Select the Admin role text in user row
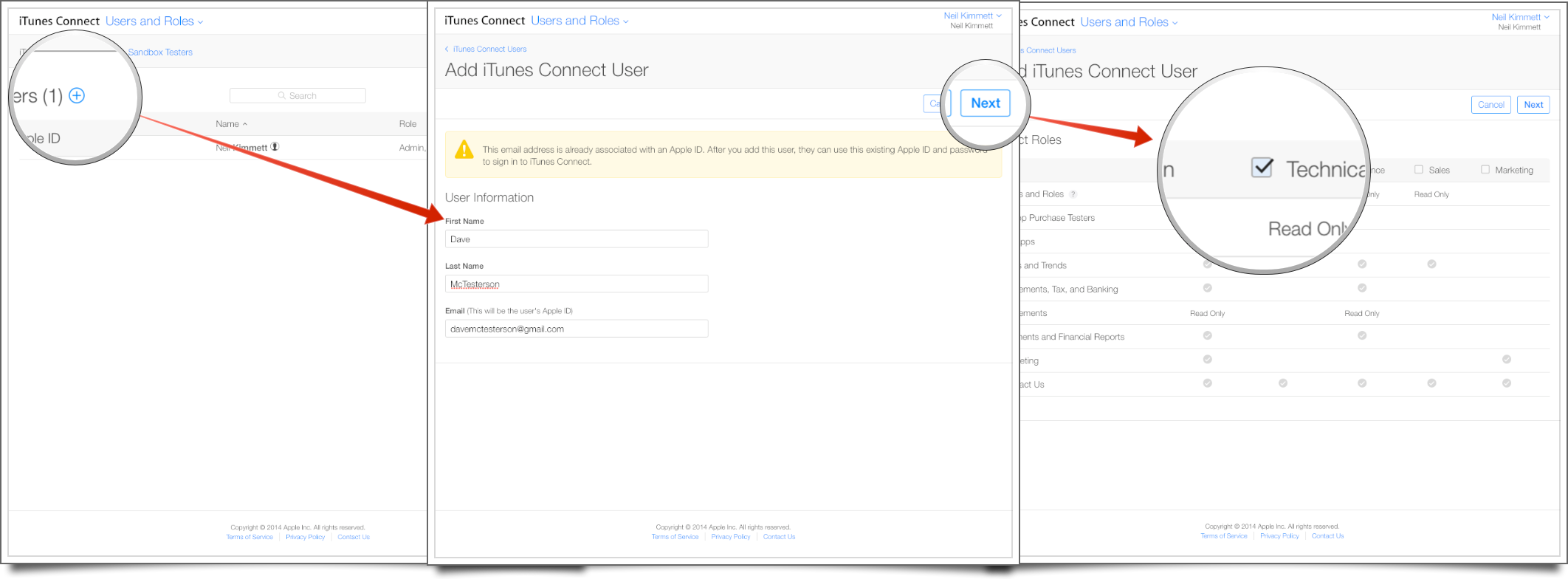The width and height of the screenshot is (1568, 579). [x=412, y=148]
